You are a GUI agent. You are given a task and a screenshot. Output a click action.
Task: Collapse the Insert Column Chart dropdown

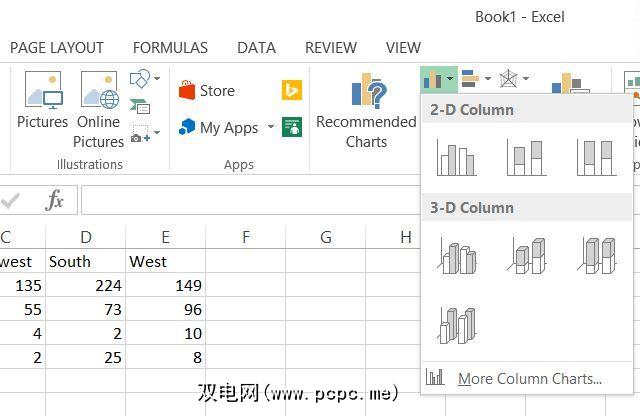[438, 79]
